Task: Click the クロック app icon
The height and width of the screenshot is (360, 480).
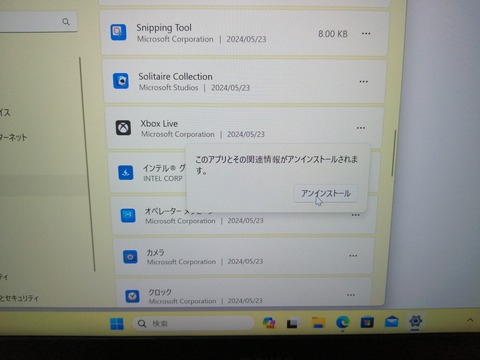Action: 132,296
